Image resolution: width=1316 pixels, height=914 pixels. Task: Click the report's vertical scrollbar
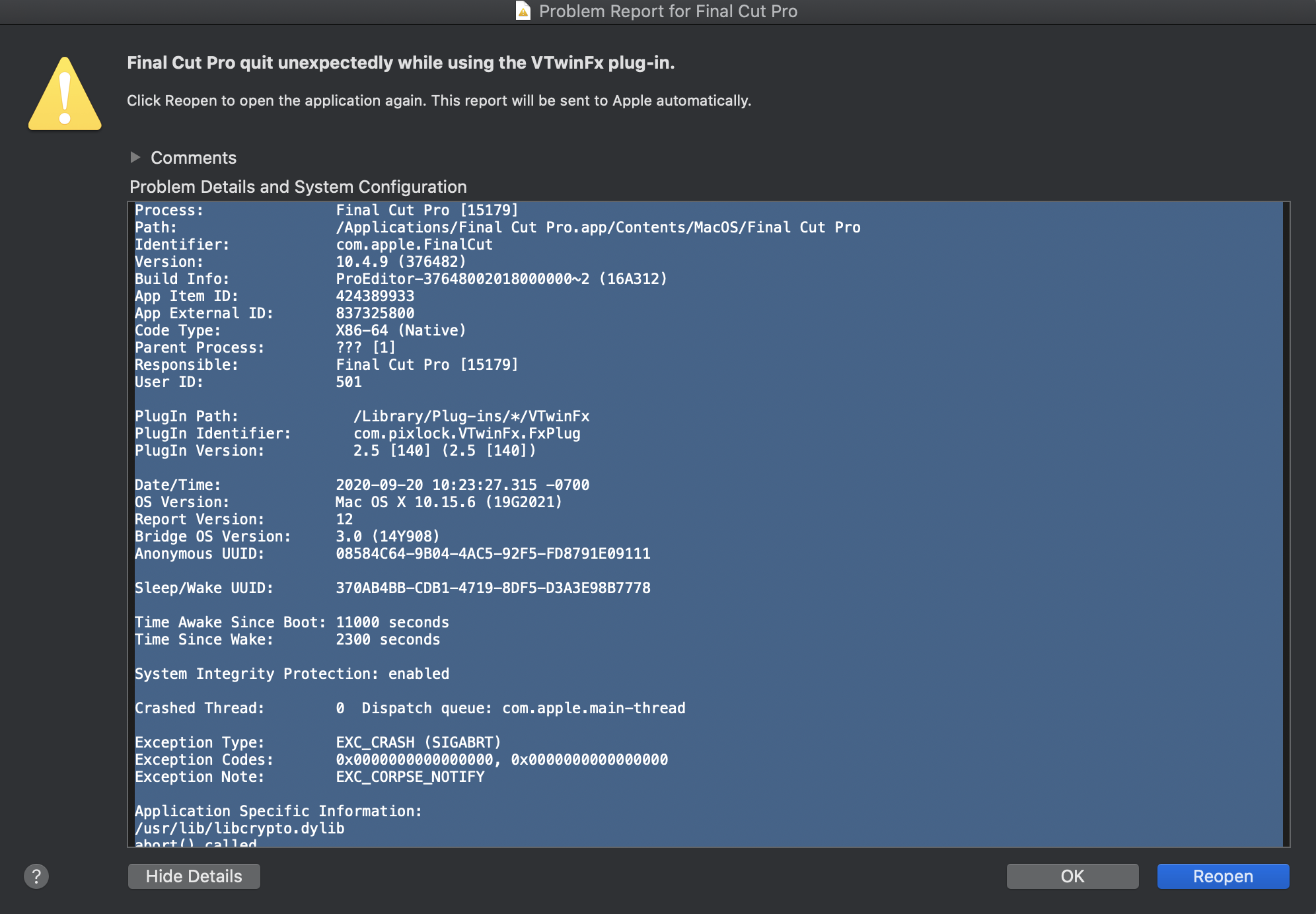click(x=1286, y=523)
